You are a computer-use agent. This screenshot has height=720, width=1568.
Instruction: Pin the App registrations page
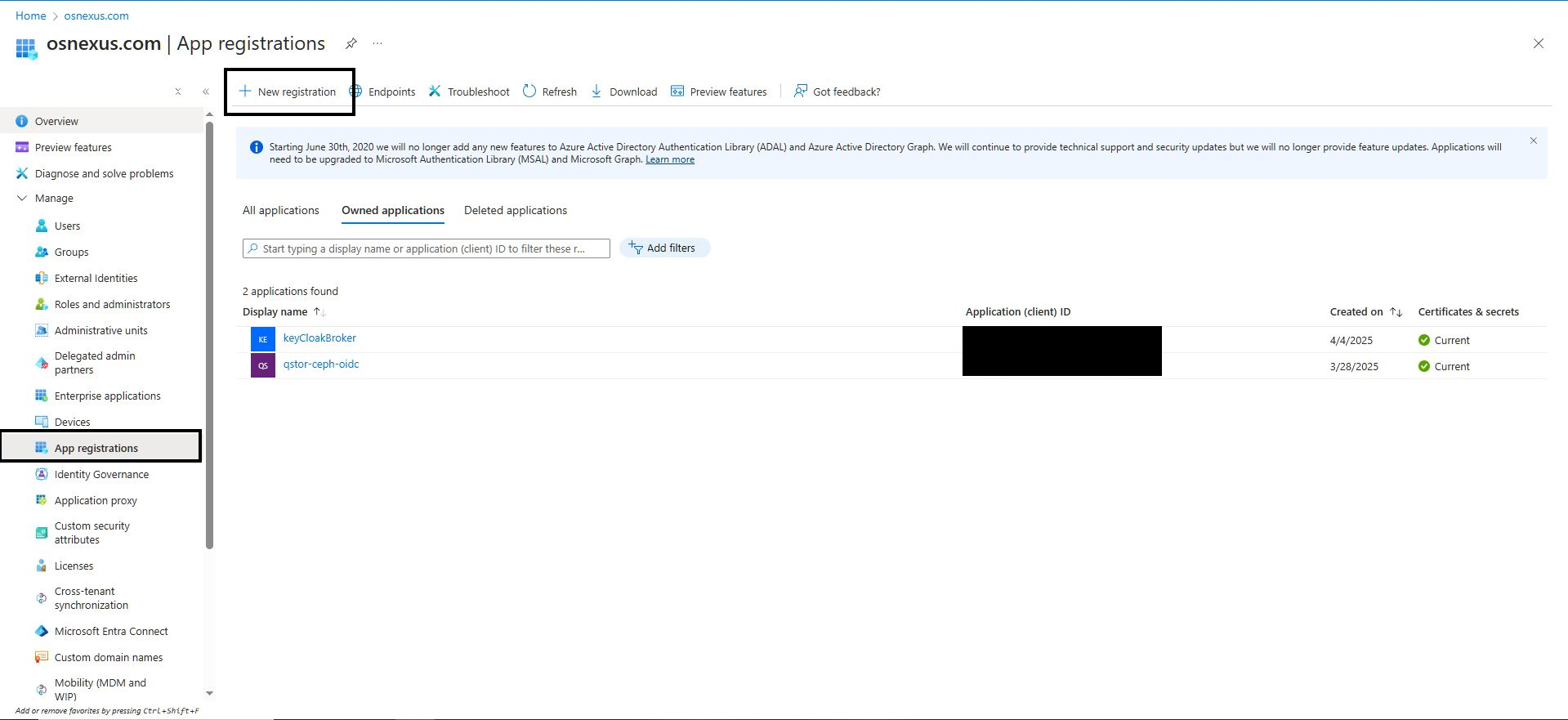351,43
